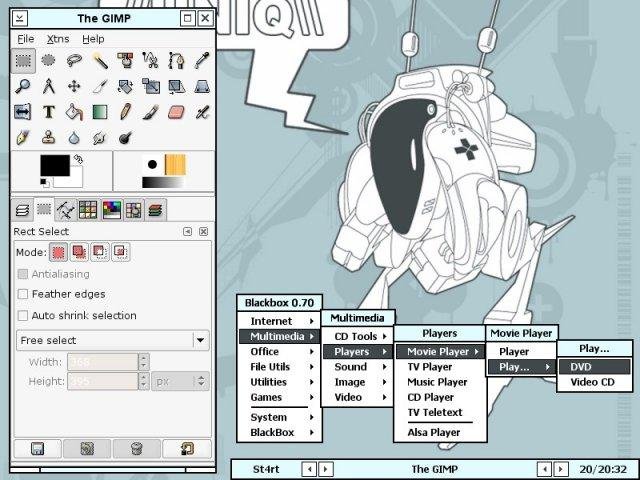
Task: Select the Bucket Fill tool
Action: click(74, 112)
